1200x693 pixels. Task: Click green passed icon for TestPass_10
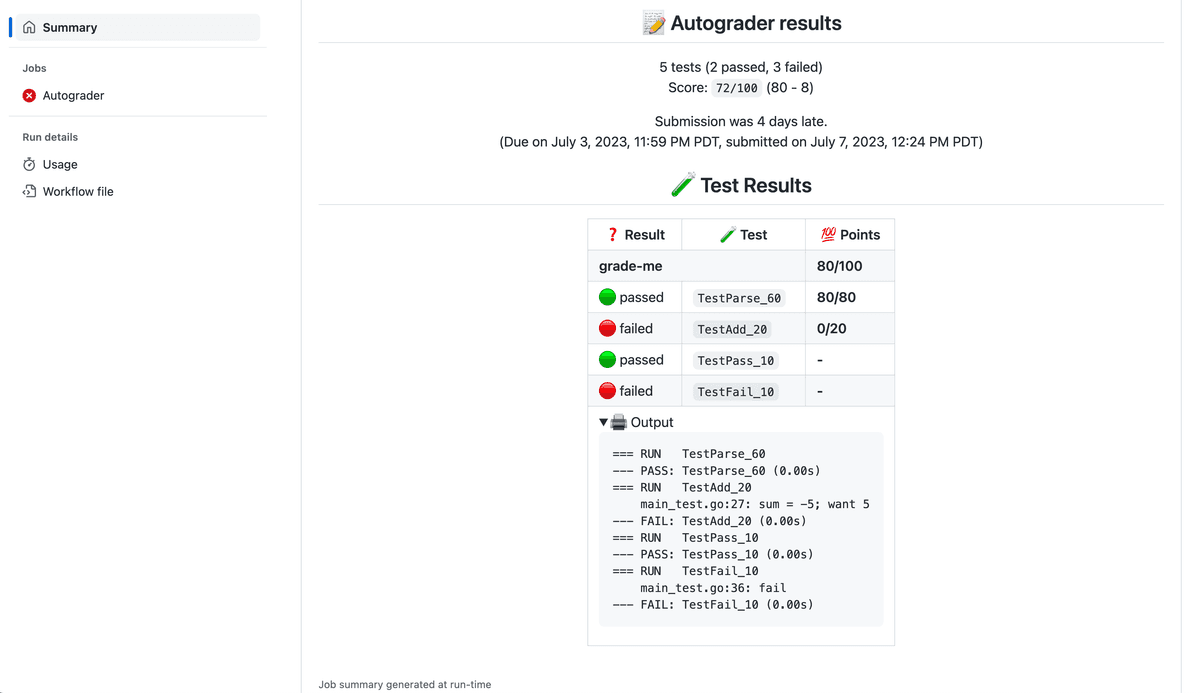click(607, 360)
